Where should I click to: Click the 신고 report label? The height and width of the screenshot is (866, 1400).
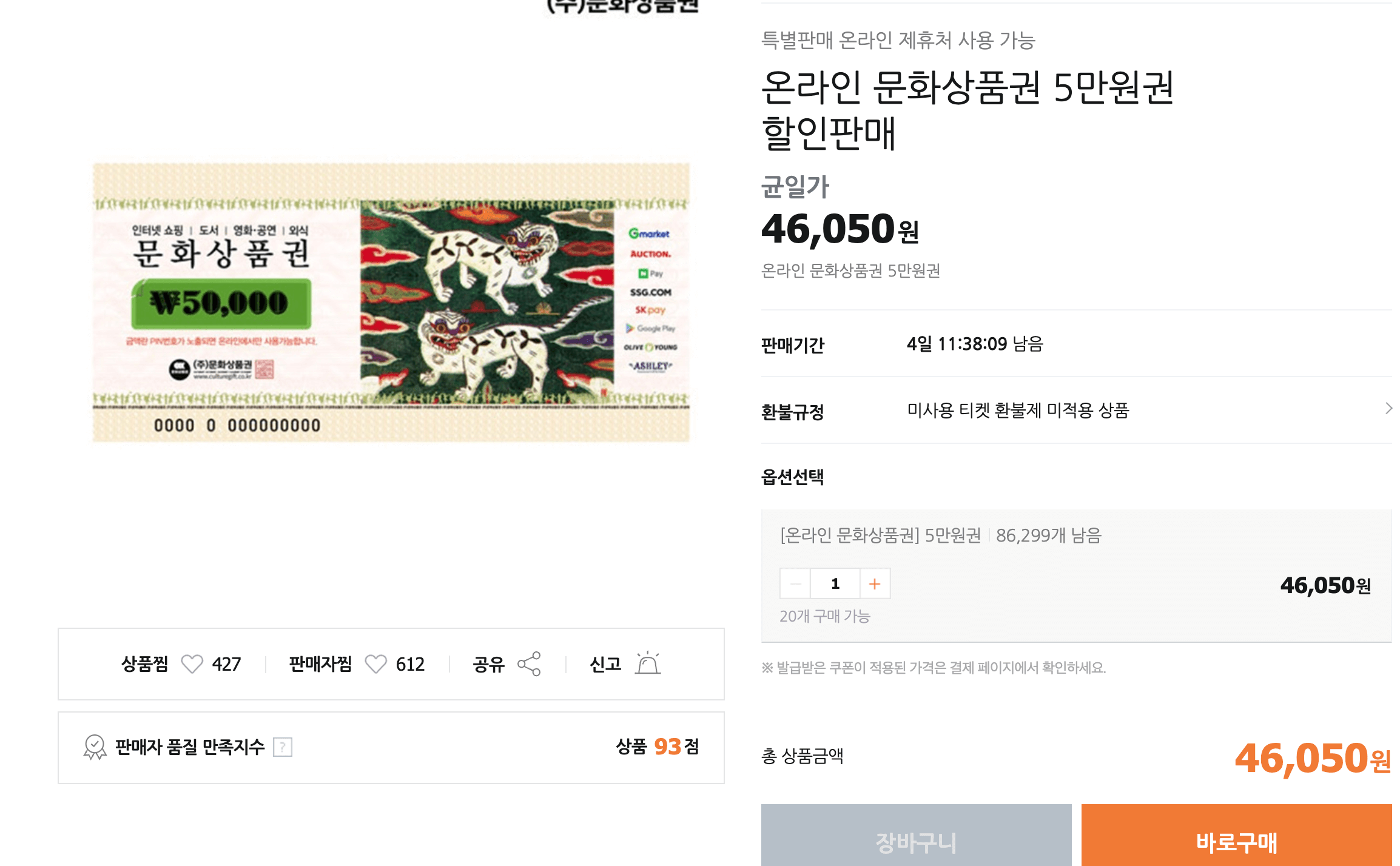click(x=605, y=664)
